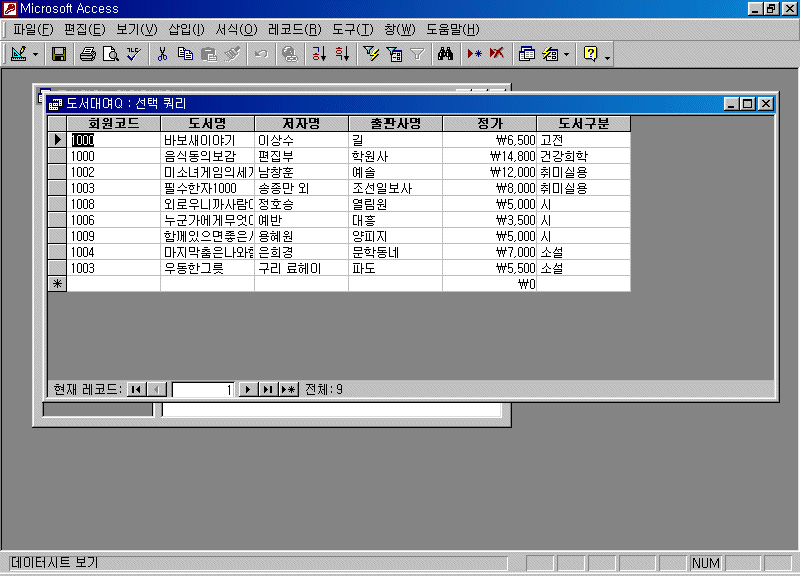Open Filter by Form icon
The height and width of the screenshot is (576, 800).
tap(394, 54)
